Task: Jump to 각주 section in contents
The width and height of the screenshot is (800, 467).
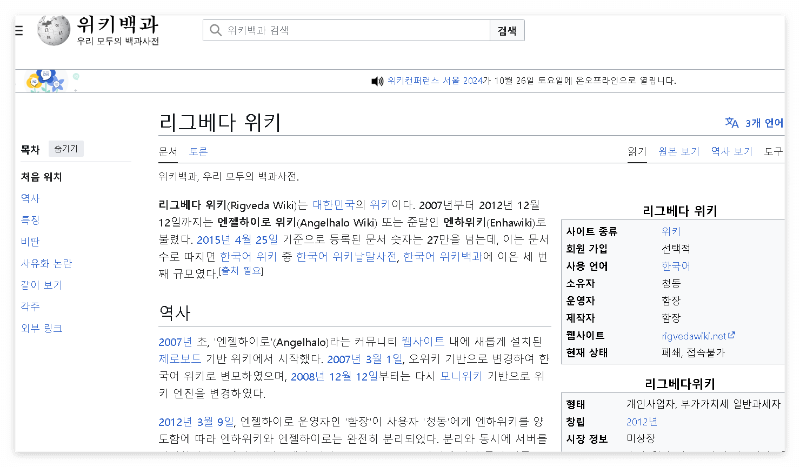Action: (x=30, y=306)
